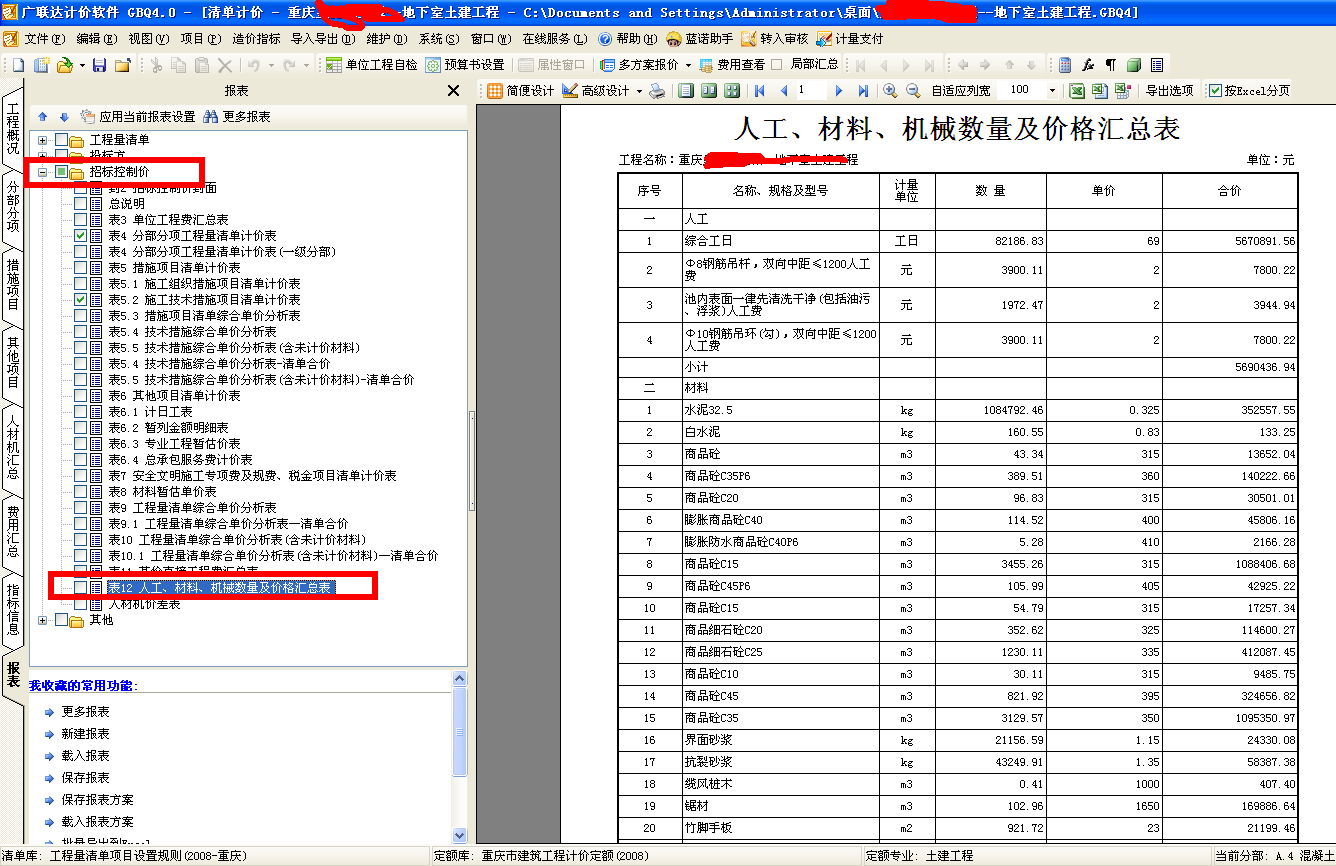The height and width of the screenshot is (866, 1336).
Task: Click the print icon in report toolbar
Action: pyautogui.click(x=656, y=90)
